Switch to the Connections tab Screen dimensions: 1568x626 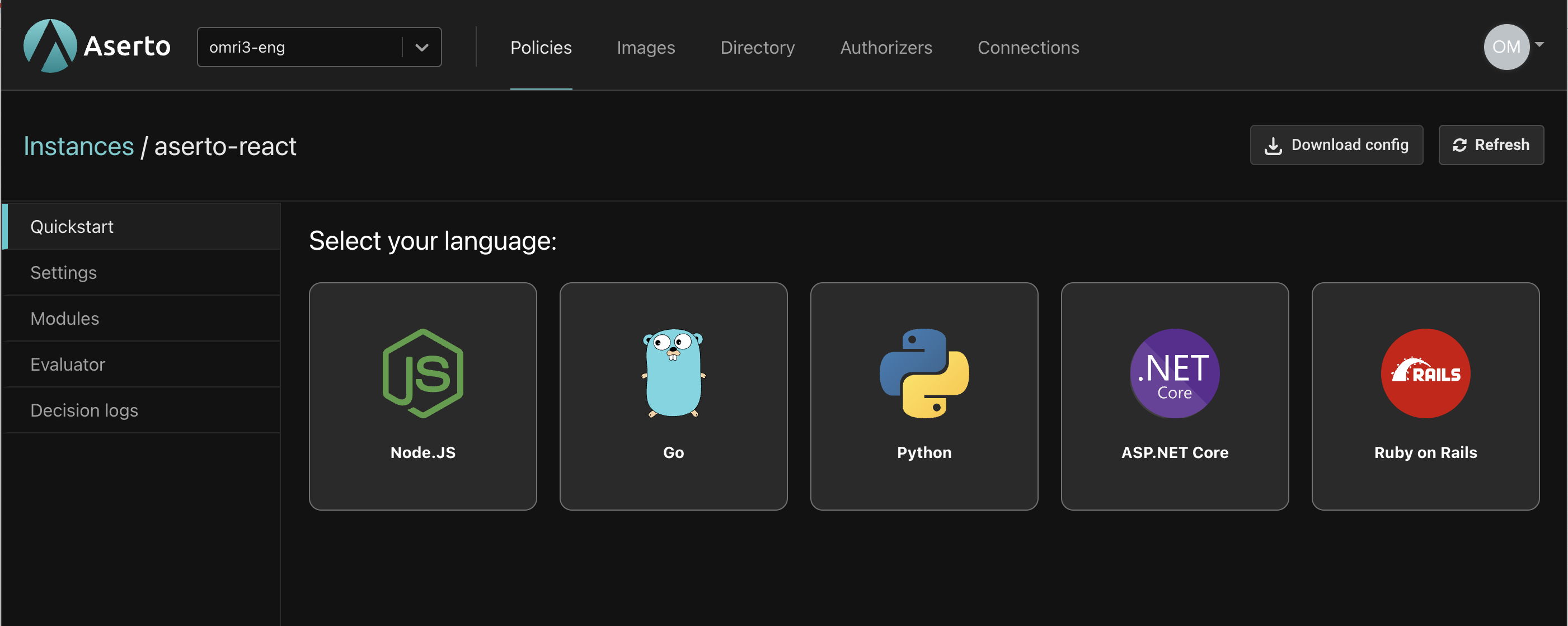1028,48
